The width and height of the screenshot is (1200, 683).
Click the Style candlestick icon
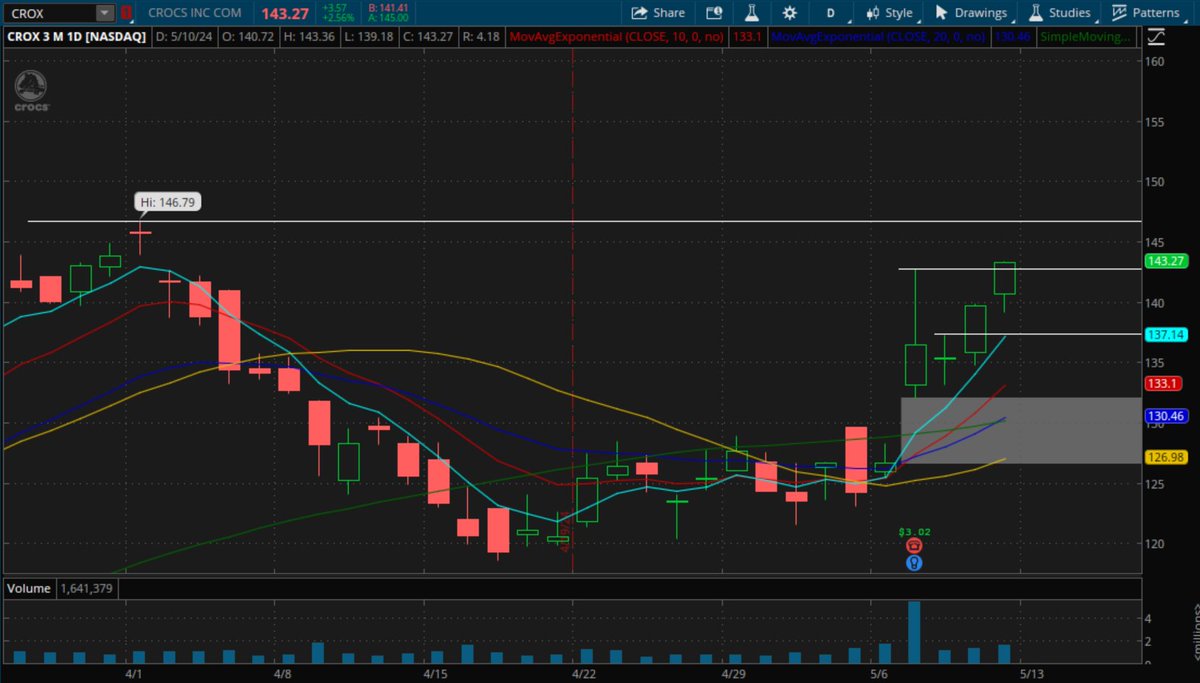(x=871, y=13)
